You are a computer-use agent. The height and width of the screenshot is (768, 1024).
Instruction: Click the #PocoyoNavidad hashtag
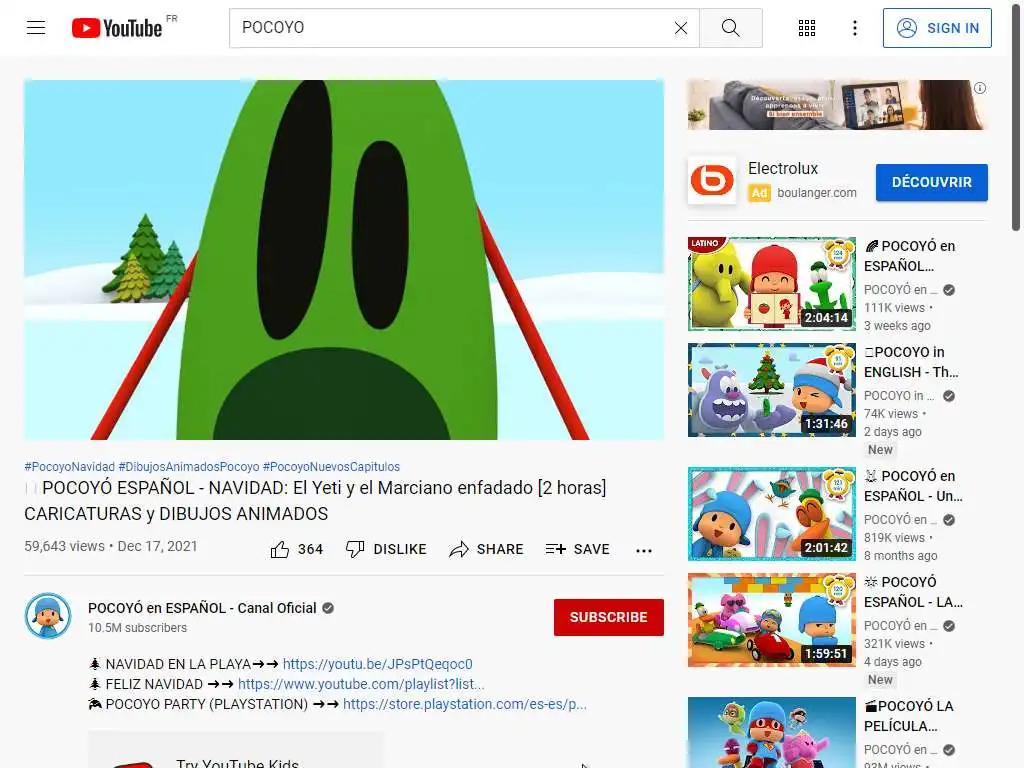(69, 467)
